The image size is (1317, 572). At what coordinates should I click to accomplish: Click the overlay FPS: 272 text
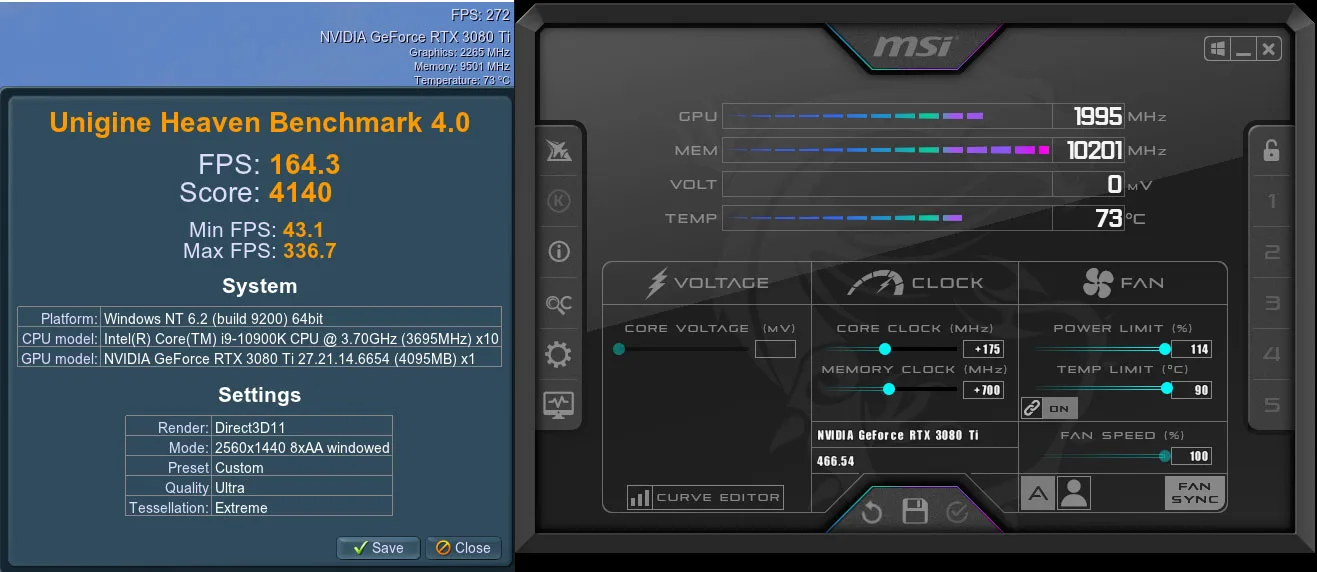coord(481,15)
